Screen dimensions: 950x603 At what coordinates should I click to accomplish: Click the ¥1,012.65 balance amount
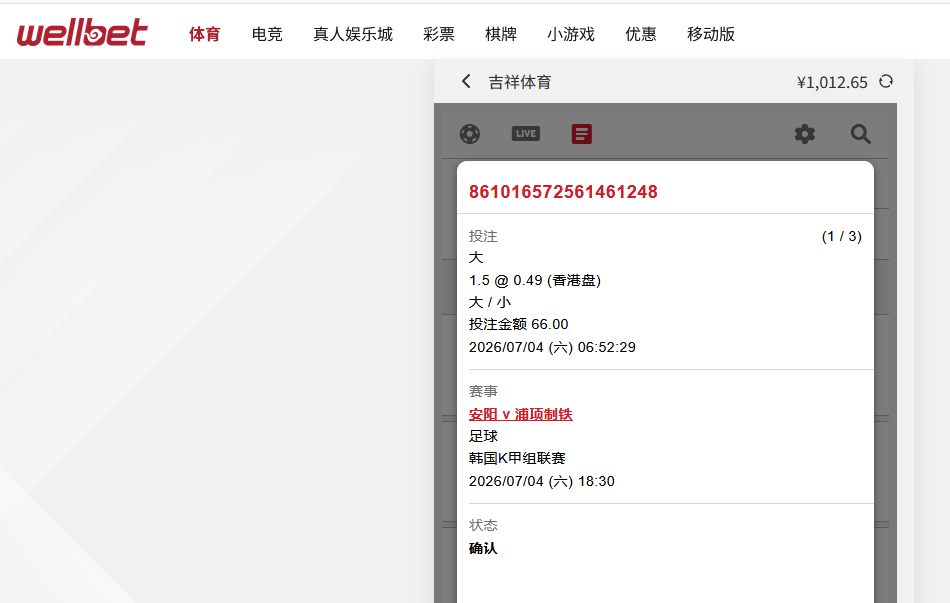[832, 82]
